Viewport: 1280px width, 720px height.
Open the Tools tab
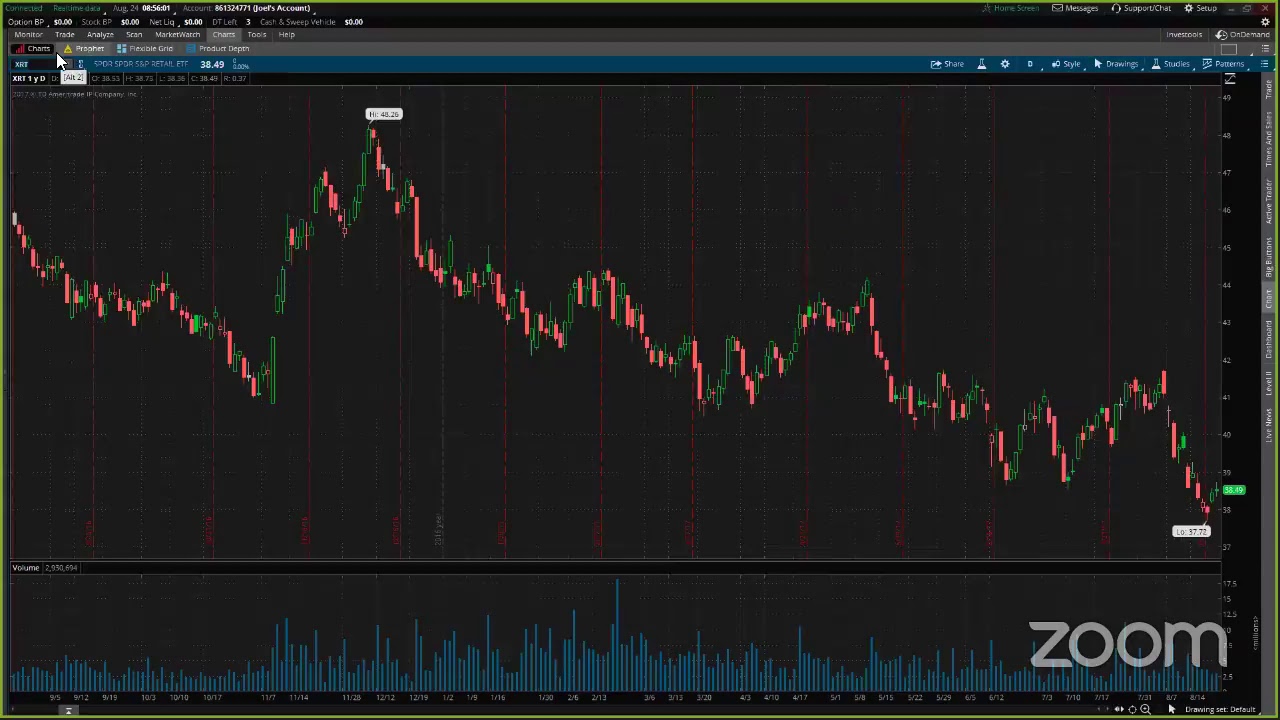pyautogui.click(x=257, y=34)
